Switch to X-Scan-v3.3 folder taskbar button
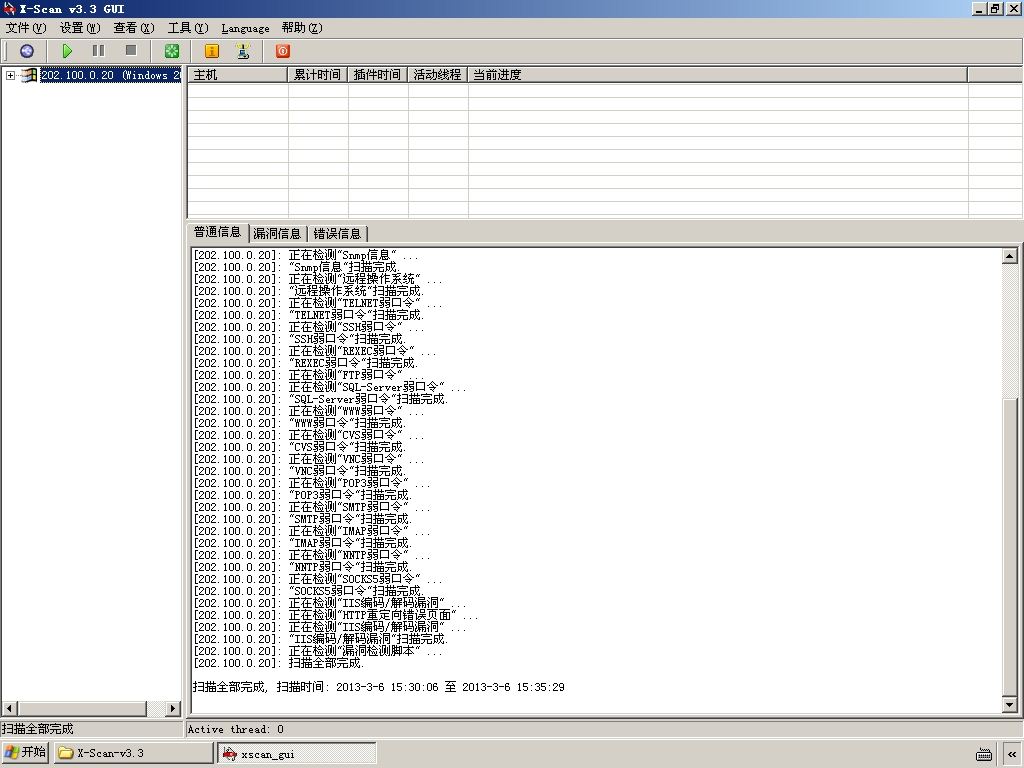Image resolution: width=1024 pixels, height=768 pixels. click(133, 753)
